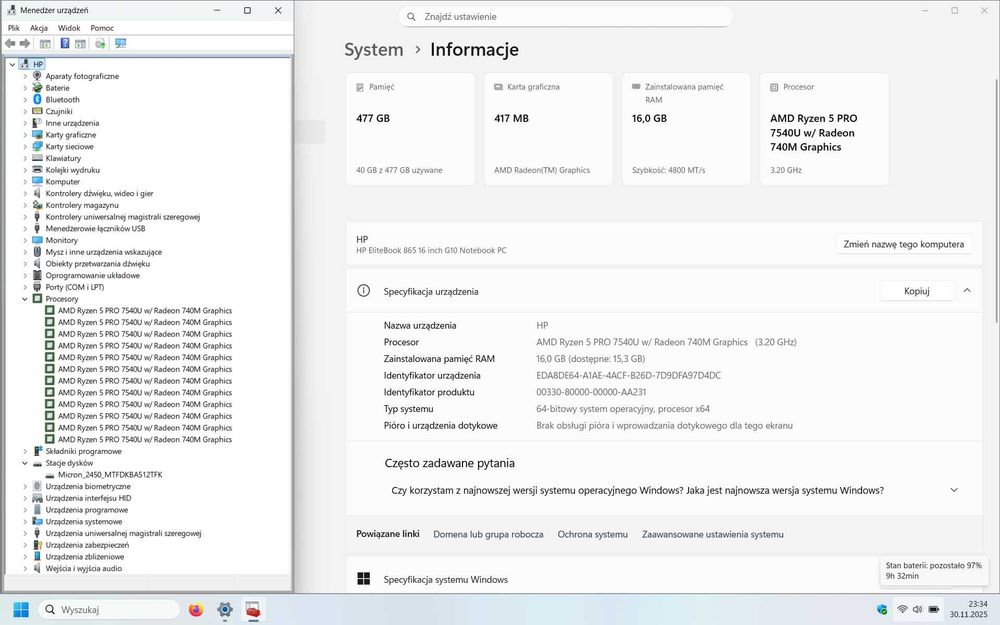Screen dimensions: 1000x625
Task: Expand the Karty graficzne category
Action: click(25, 135)
